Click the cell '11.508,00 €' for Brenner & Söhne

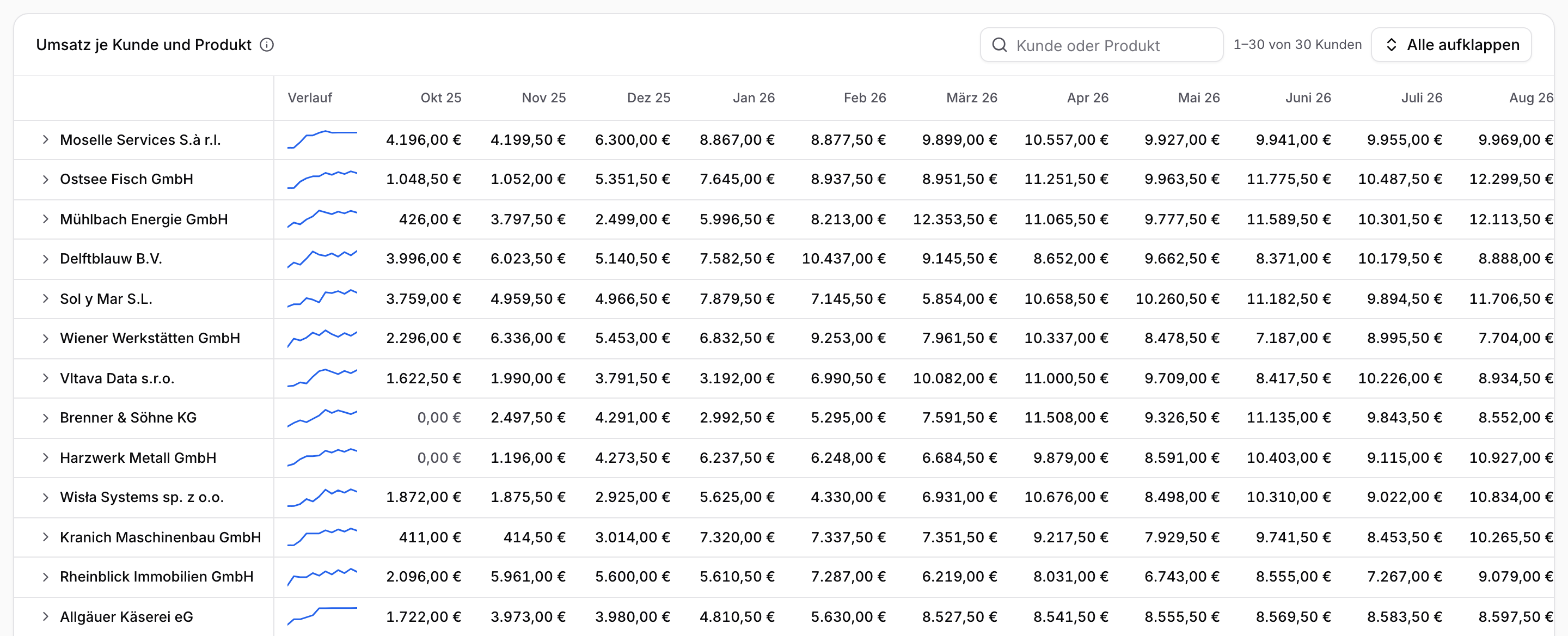tap(1066, 418)
